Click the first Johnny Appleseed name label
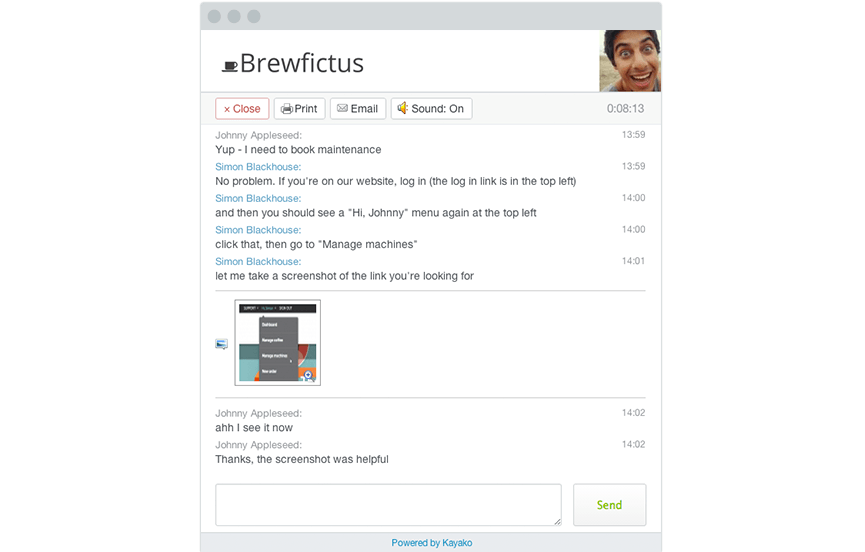 [x=258, y=135]
